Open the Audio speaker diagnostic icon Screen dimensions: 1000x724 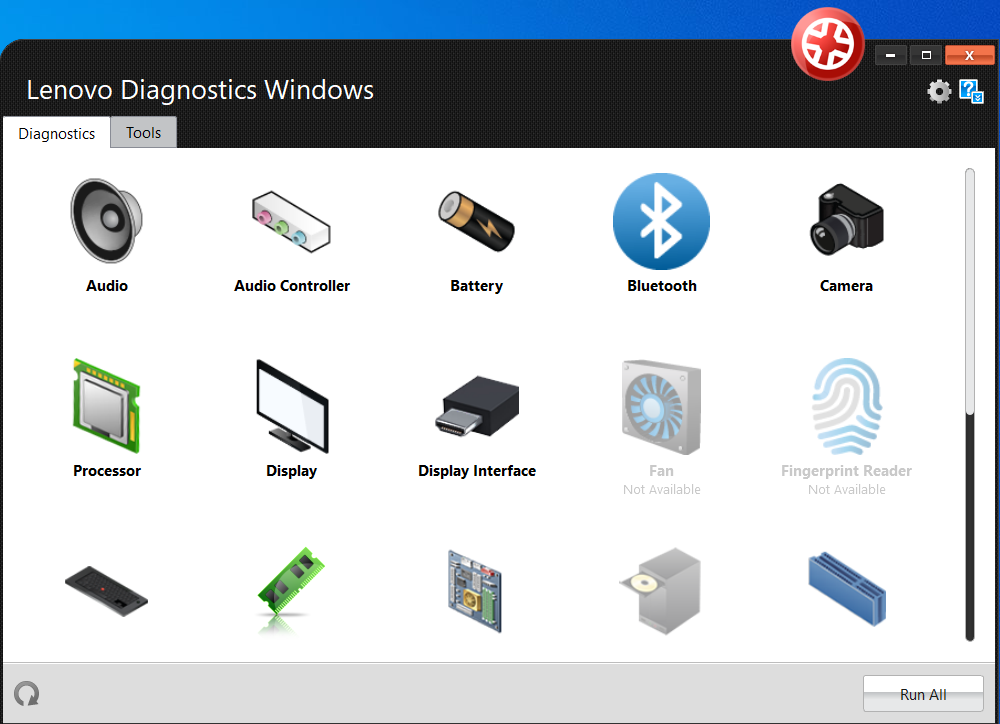[x=107, y=221]
